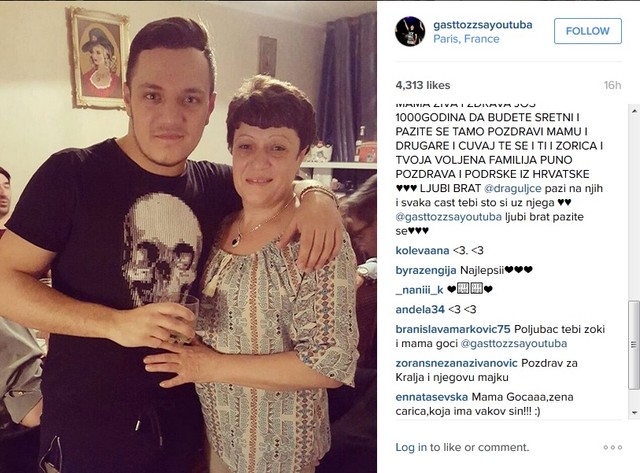Click the scrollbar up arrow in comments
The height and width of the screenshot is (473, 640).
point(635,110)
